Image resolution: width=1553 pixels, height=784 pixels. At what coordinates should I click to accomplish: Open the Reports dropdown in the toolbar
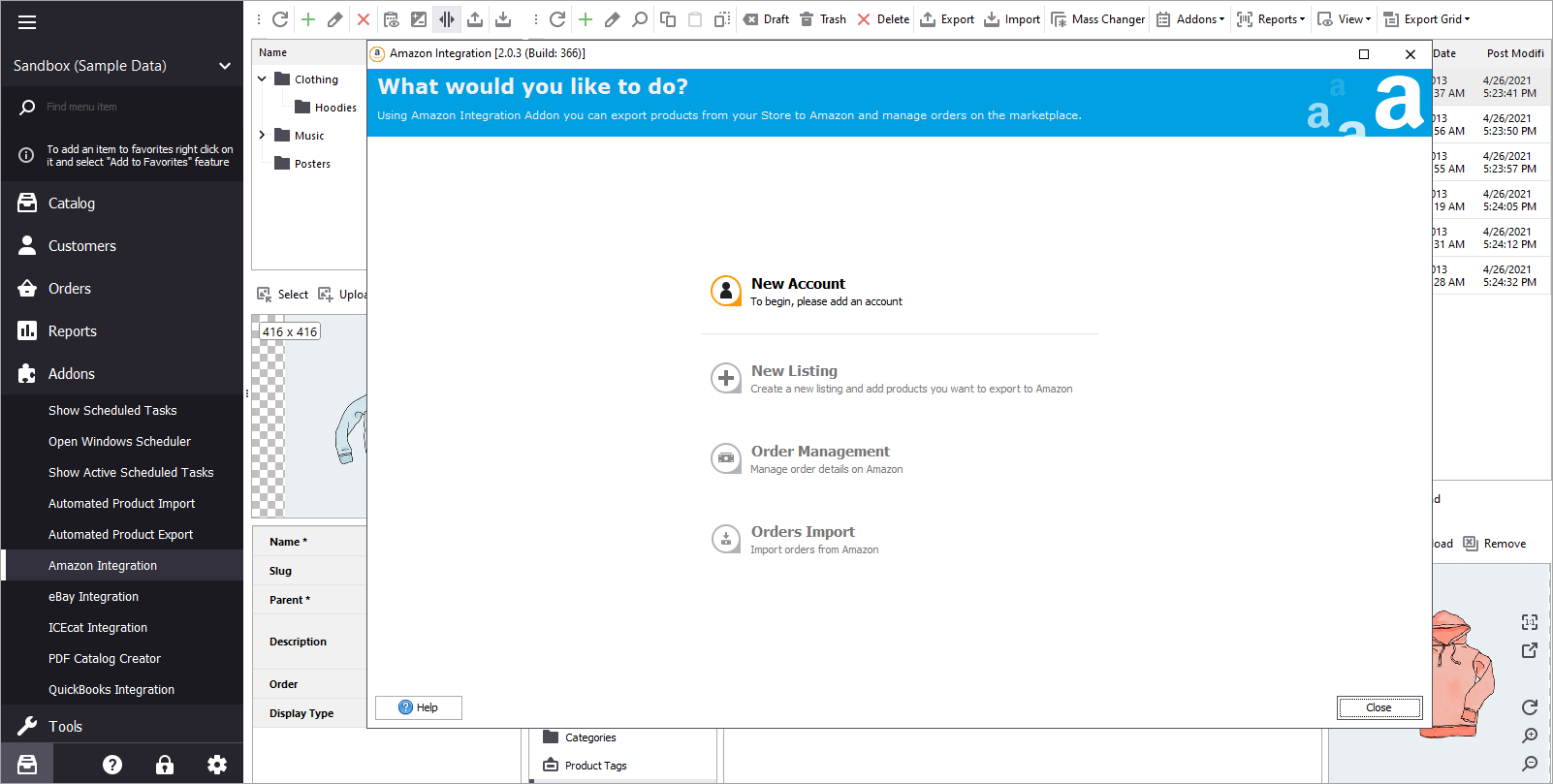coord(1271,19)
